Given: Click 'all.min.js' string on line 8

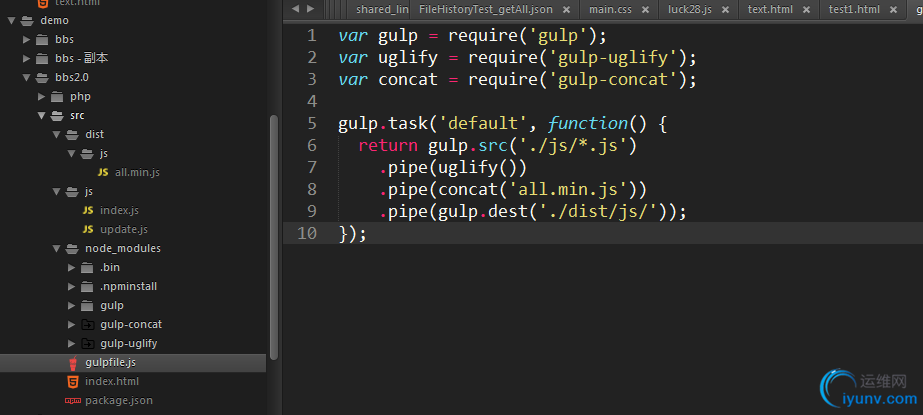Looking at the screenshot, I should coord(570,190).
